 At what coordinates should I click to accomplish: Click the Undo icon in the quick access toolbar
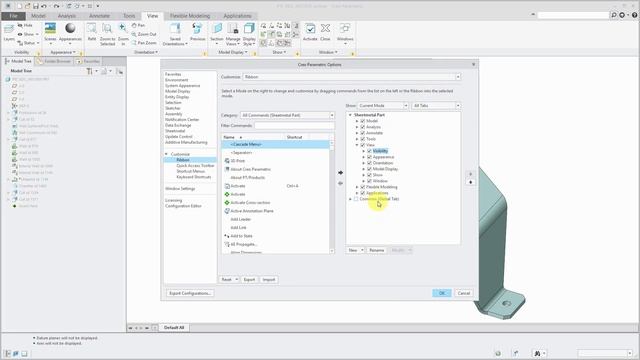(x=44, y=6)
